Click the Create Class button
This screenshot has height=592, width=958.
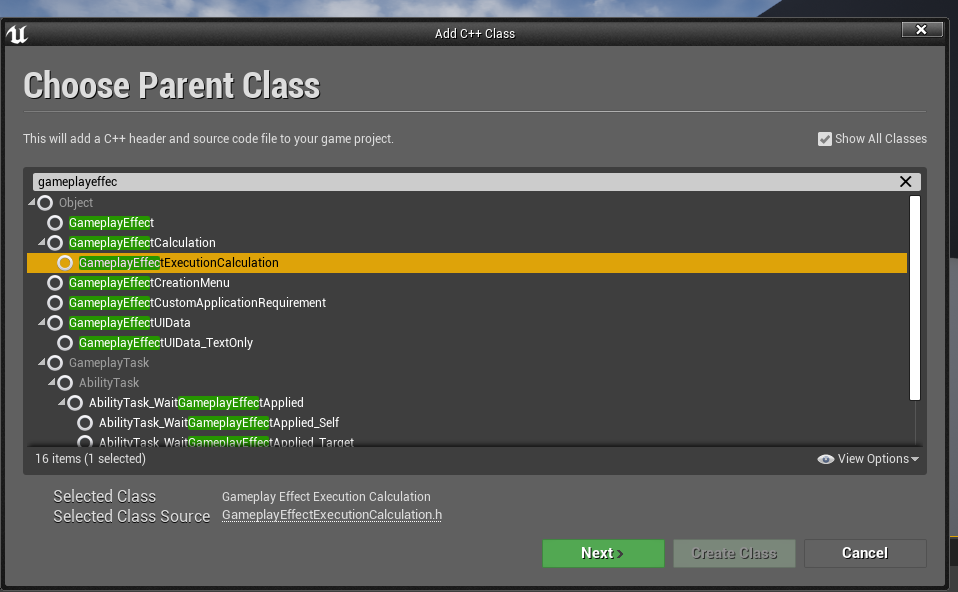click(734, 554)
